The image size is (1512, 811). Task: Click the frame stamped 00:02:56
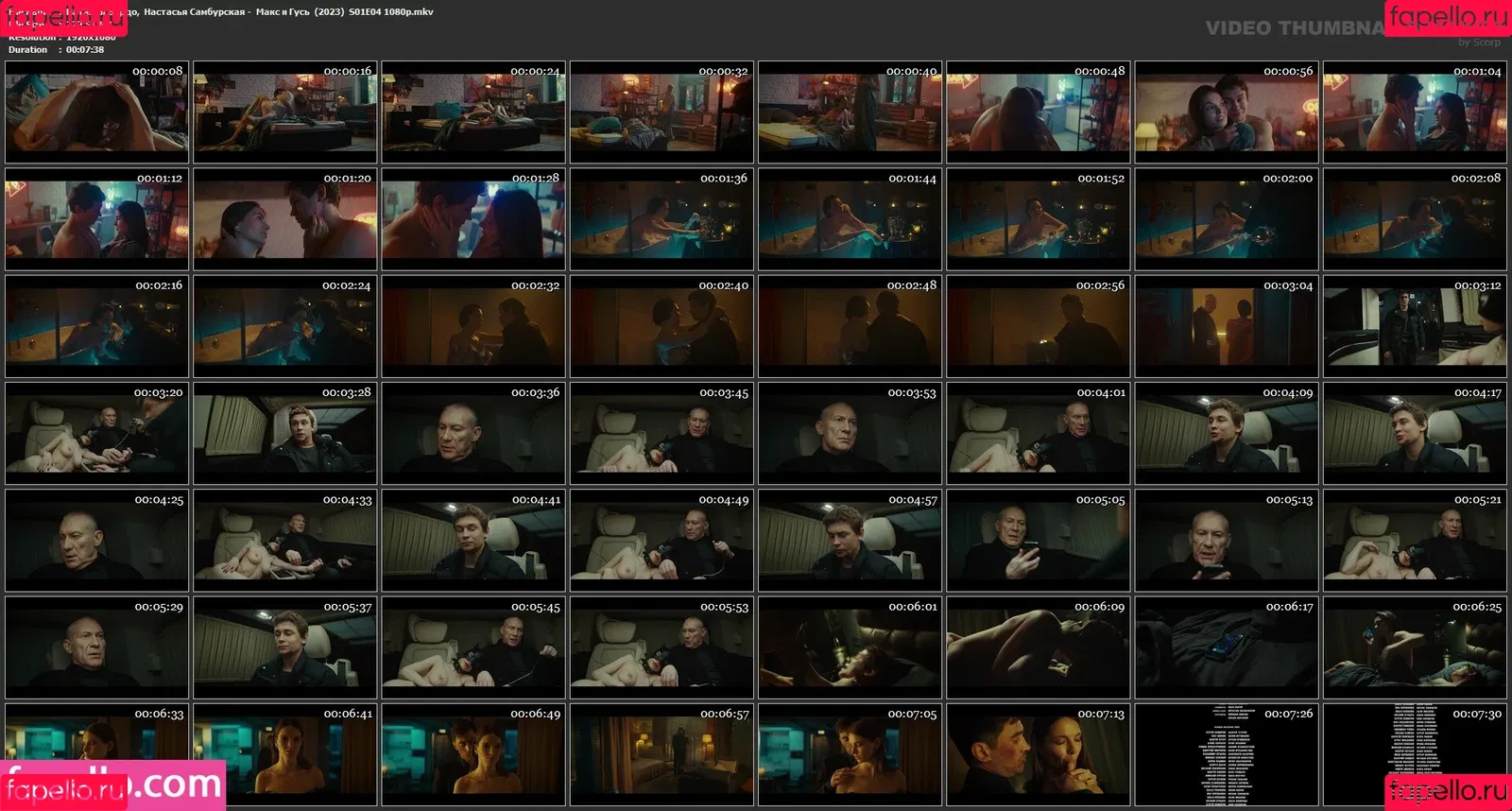(x=1039, y=326)
